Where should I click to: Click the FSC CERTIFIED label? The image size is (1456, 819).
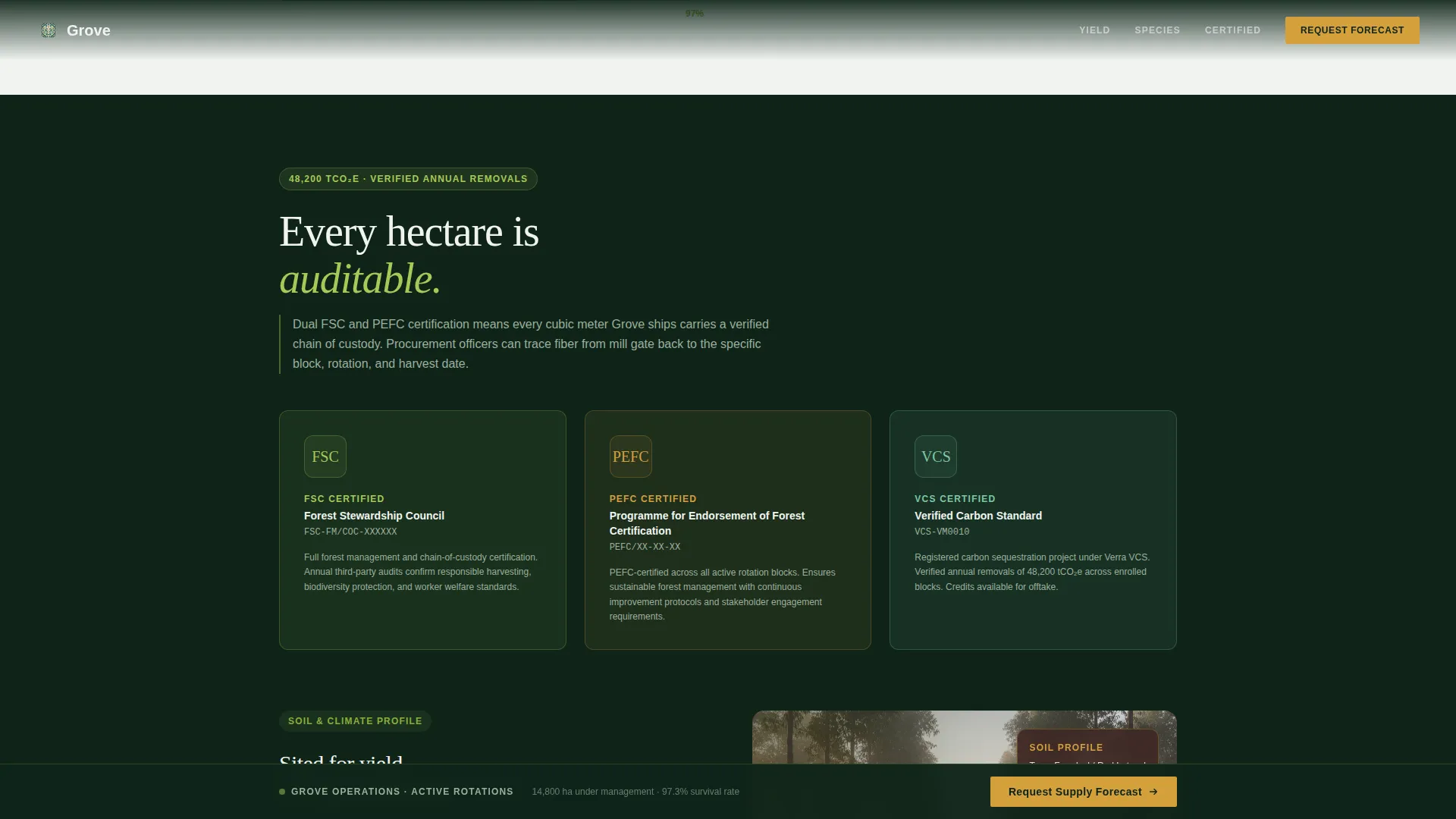(344, 499)
